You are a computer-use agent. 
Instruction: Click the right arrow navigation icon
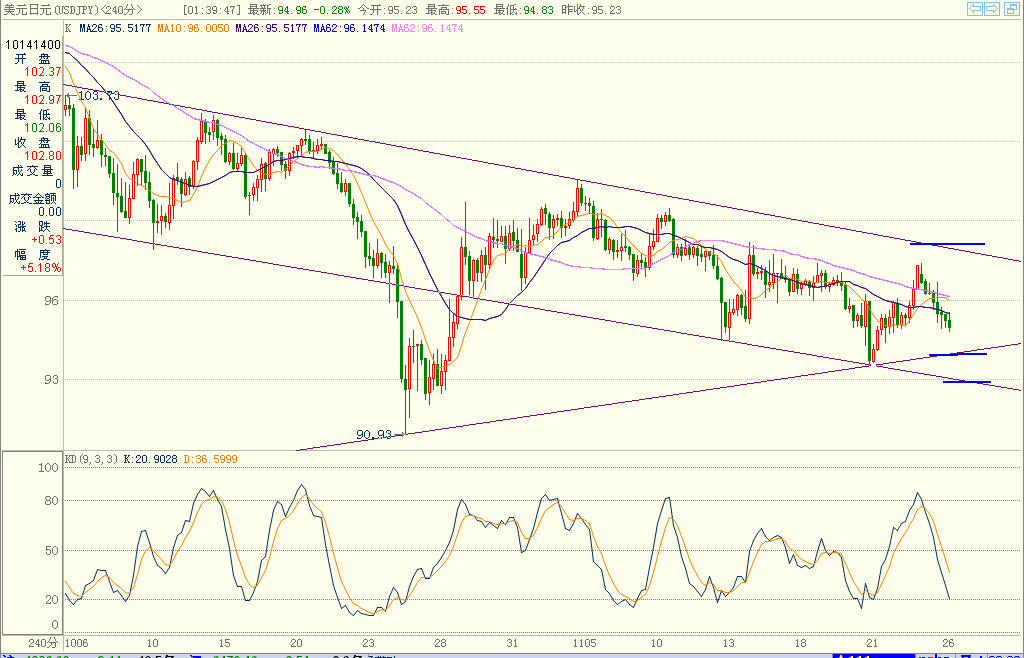point(991,8)
